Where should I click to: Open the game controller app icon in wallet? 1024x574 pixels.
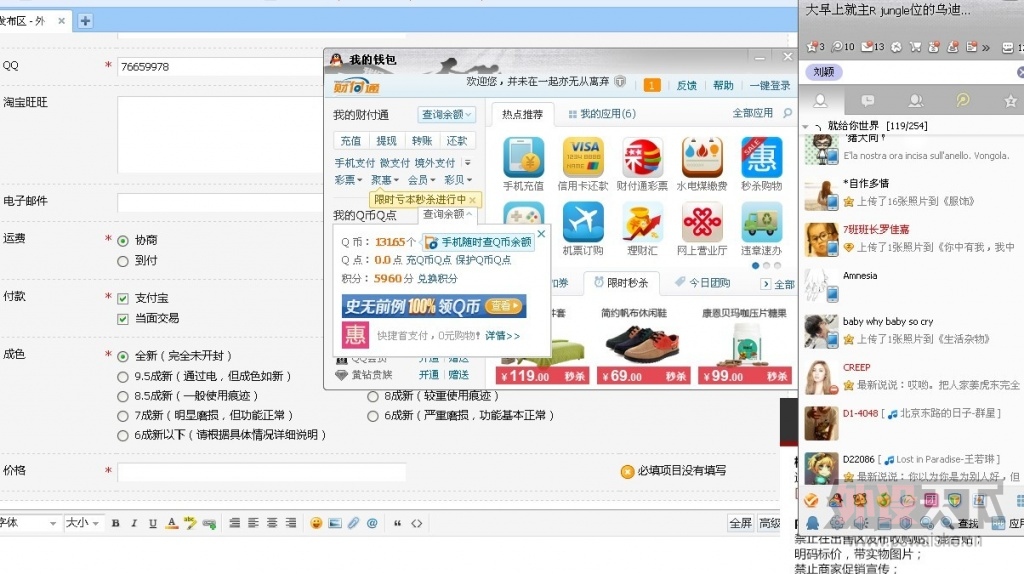(x=523, y=214)
